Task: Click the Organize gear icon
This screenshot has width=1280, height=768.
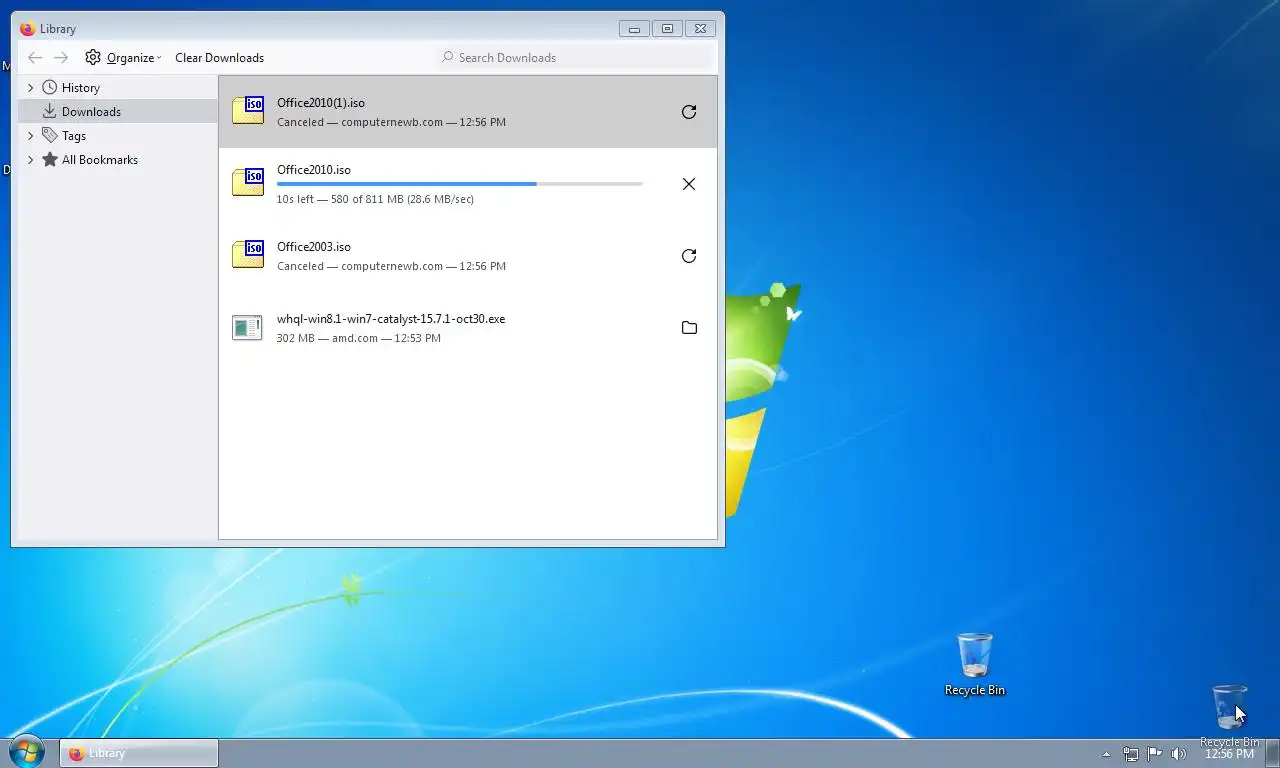Action: click(93, 58)
